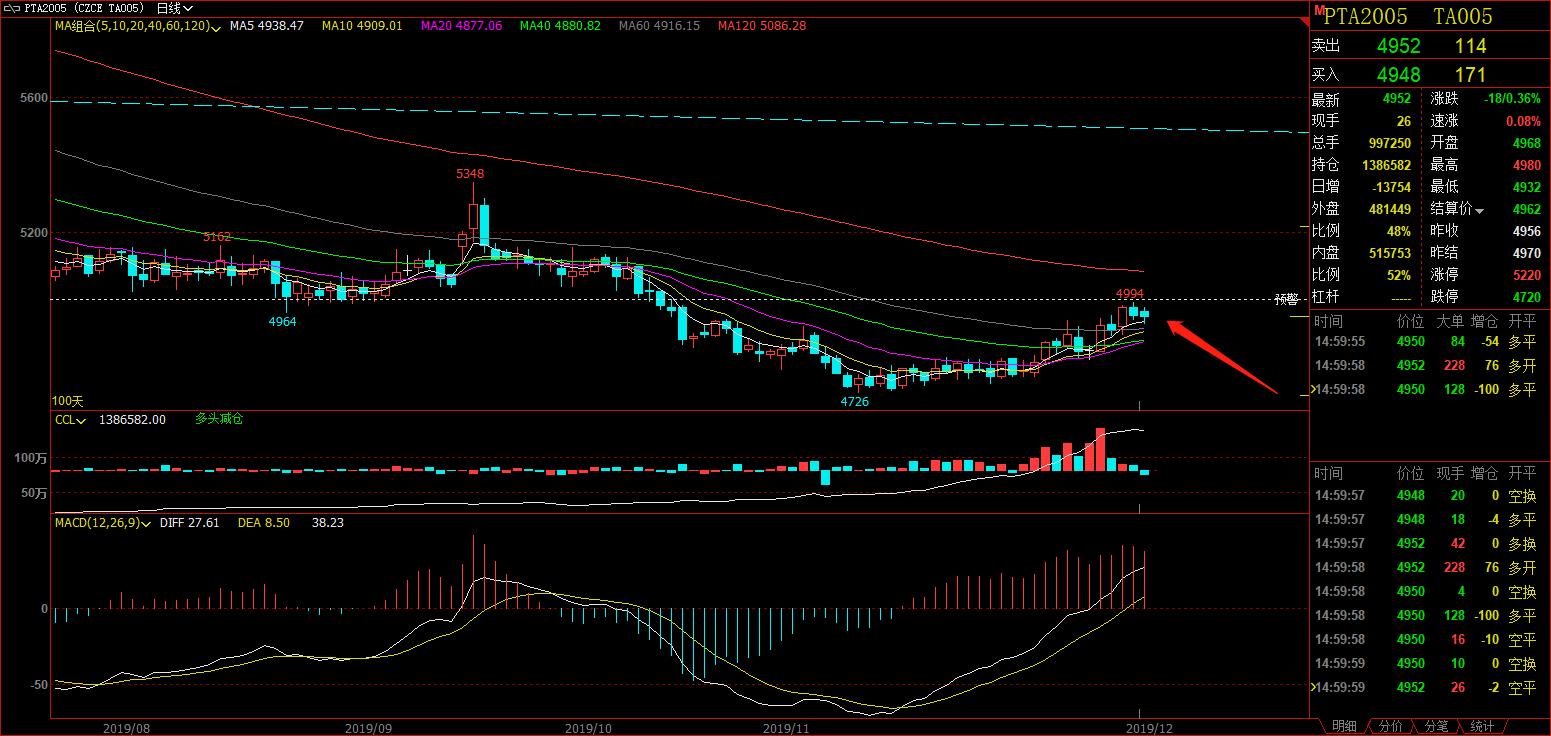Switch to the 分笔 tab
Image resolution: width=1551 pixels, height=736 pixels.
pyautogui.click(x=1436, y=726)
